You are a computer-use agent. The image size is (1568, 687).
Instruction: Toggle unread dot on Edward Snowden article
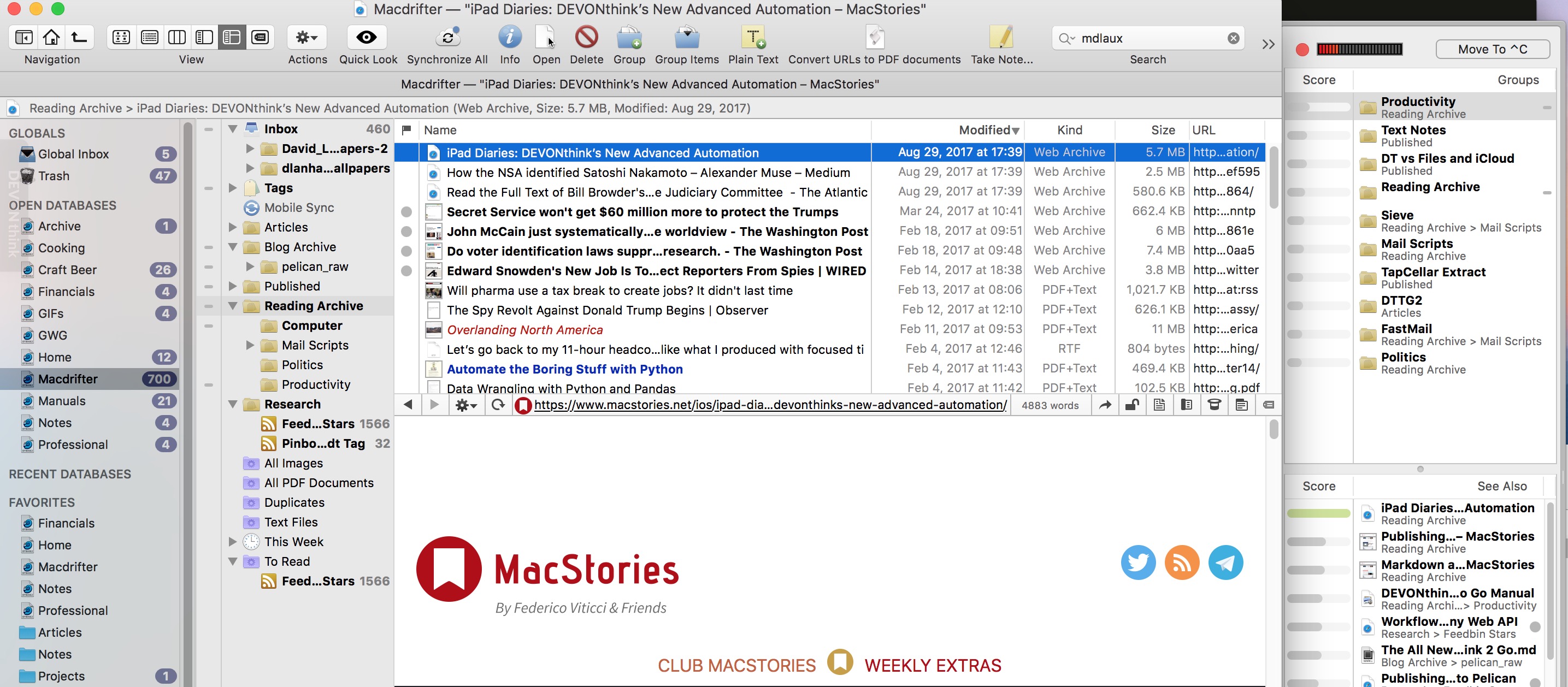[x=406, y=271]
